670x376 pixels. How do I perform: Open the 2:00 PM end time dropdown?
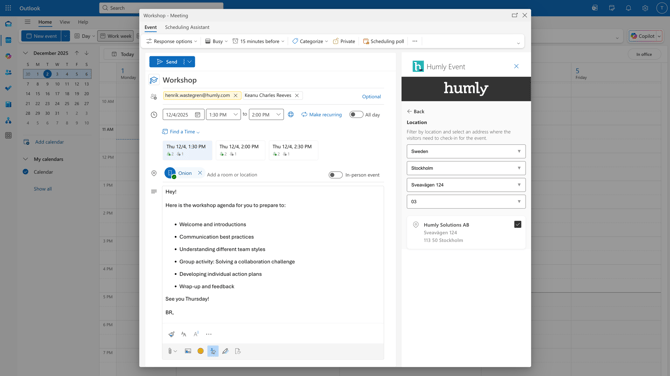(266, 115)
